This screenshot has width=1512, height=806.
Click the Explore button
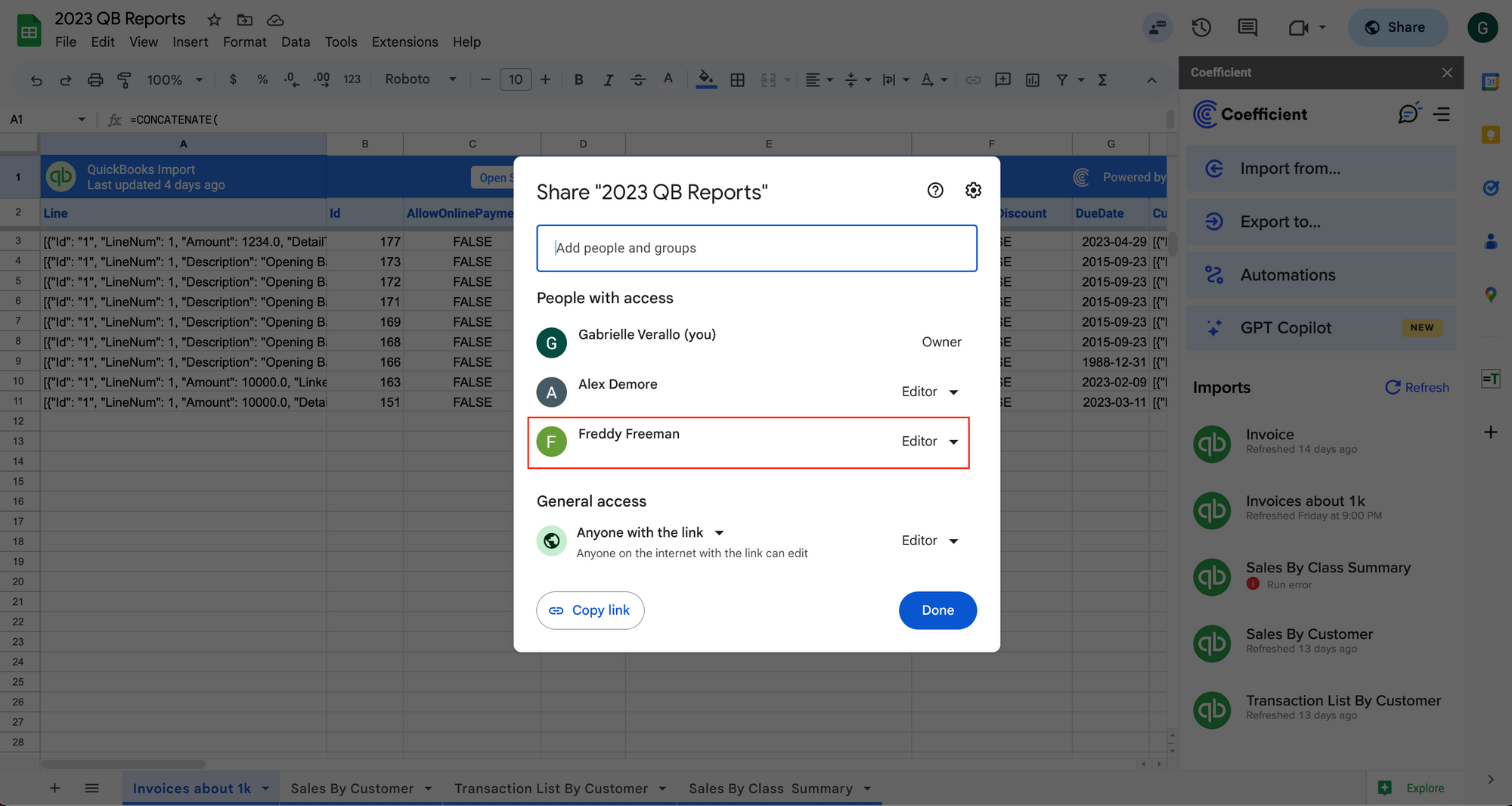pyautogui.click(x=1411, y=788)
